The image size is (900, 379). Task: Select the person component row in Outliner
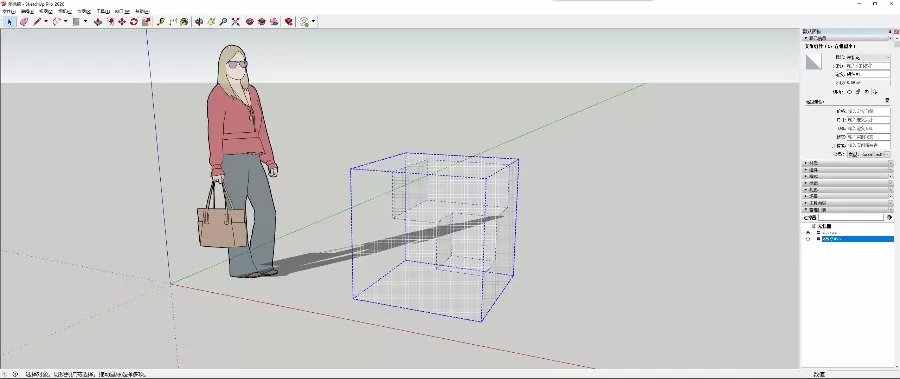(x=829, y=233)
